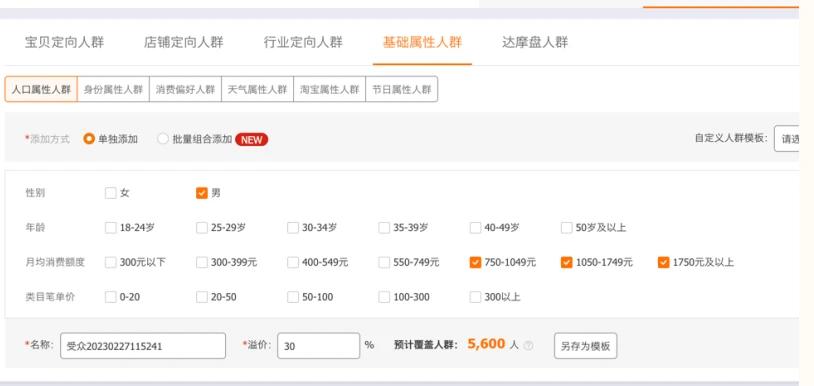Click the 性别 row label
This screenshot has width=814, height=386.
pyautogui.click(x=35, y=193)
